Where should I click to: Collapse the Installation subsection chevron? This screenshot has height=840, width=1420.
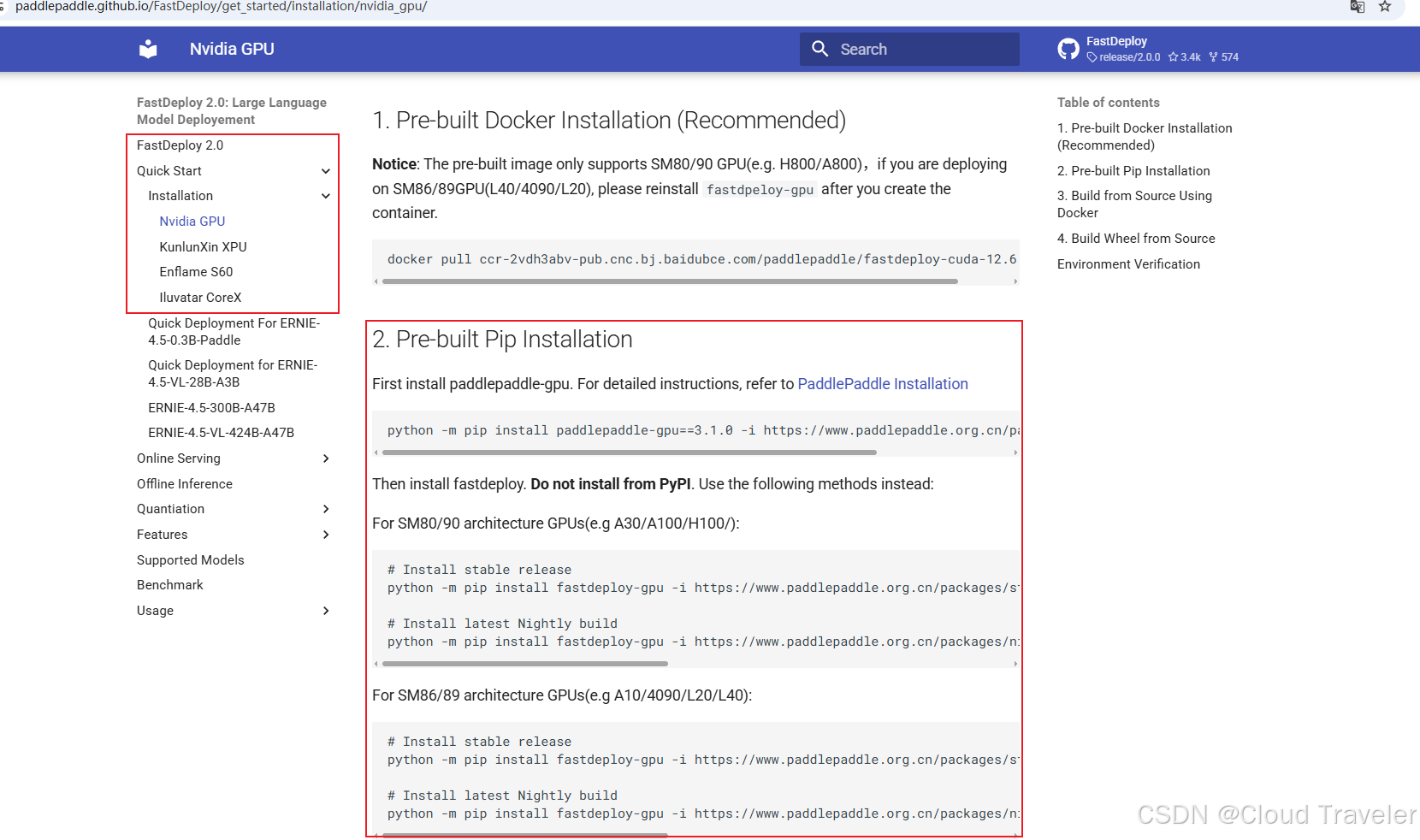tap(326, 196)
